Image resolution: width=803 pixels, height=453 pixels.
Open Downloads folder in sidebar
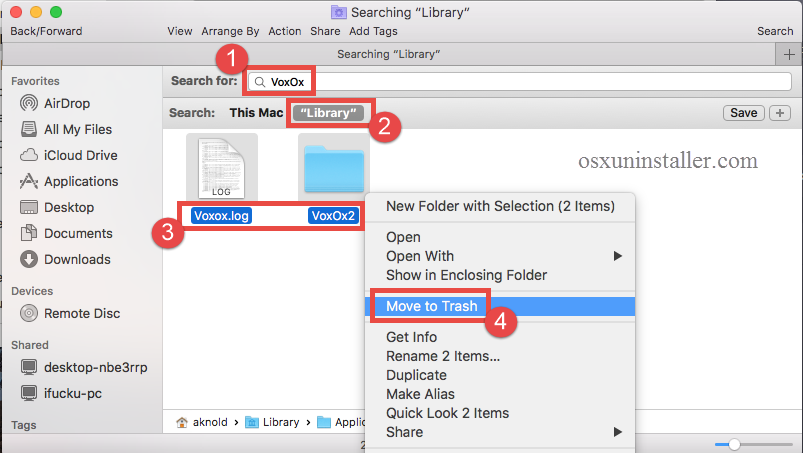[x=65, y=260]
